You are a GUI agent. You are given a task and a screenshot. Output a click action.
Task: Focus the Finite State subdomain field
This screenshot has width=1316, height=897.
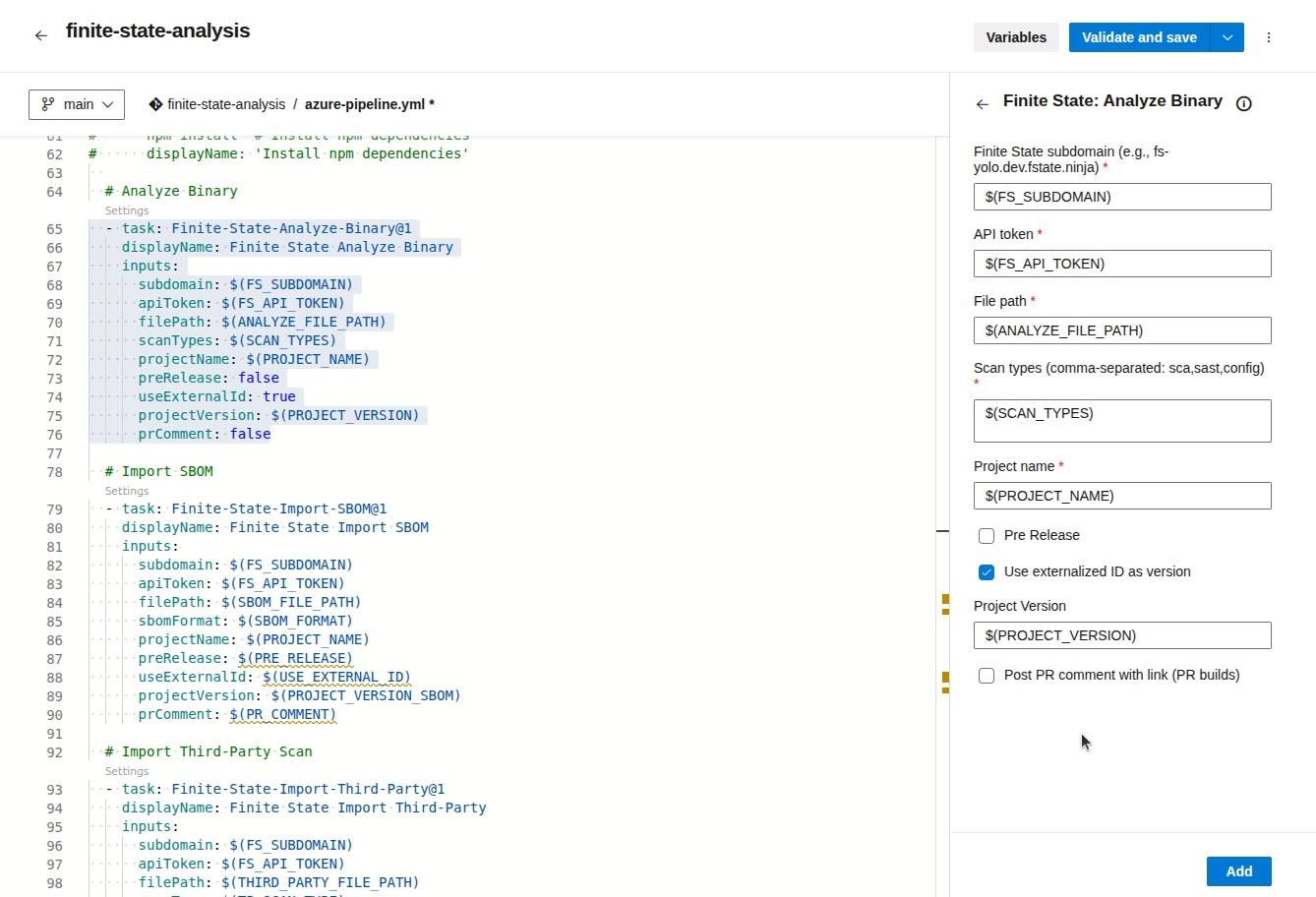point(1122,197)
